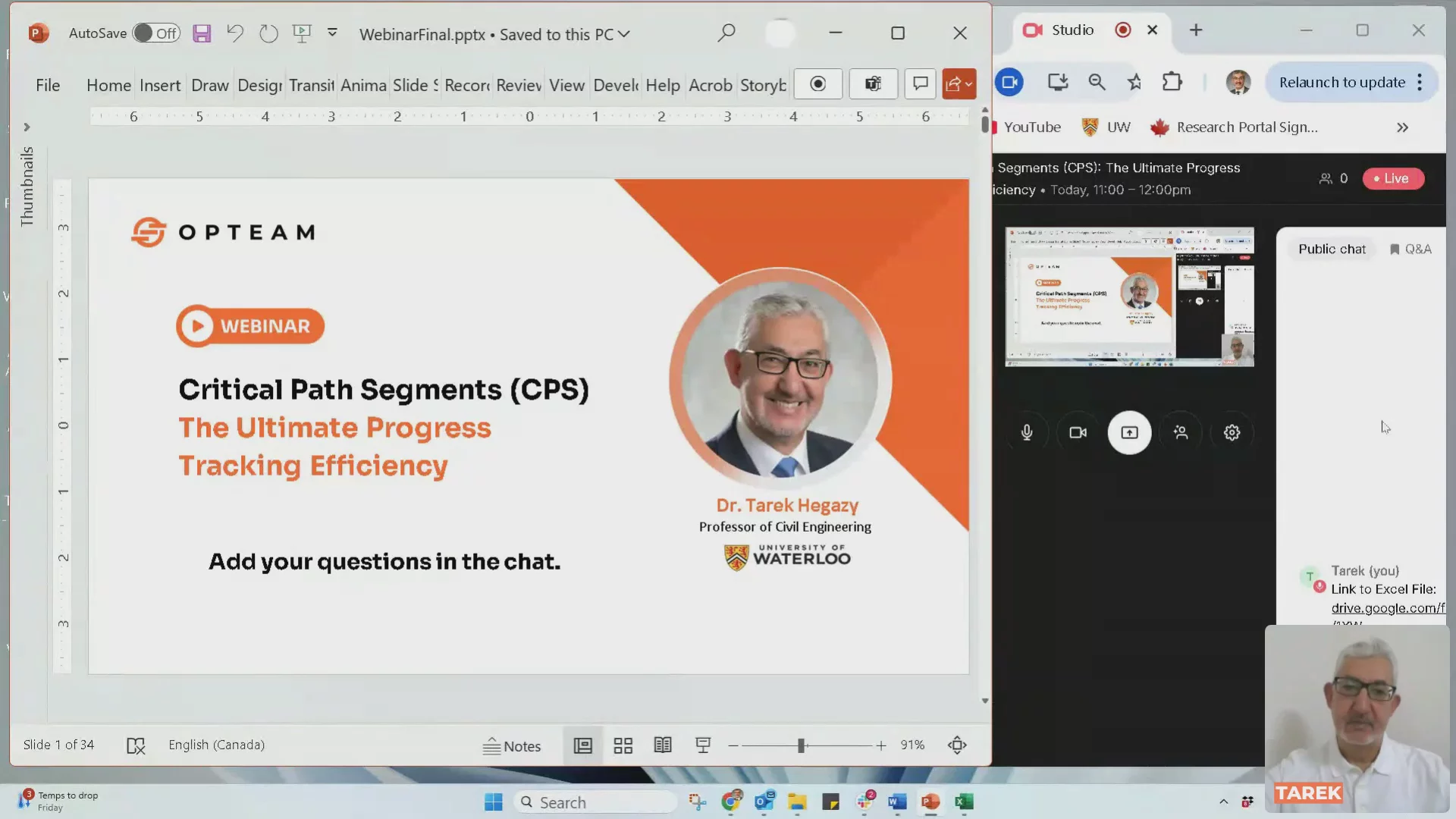Click the Save icon in PowerPoint
The width and height of the screenshot is (1456, 819).
pos(202,33)
